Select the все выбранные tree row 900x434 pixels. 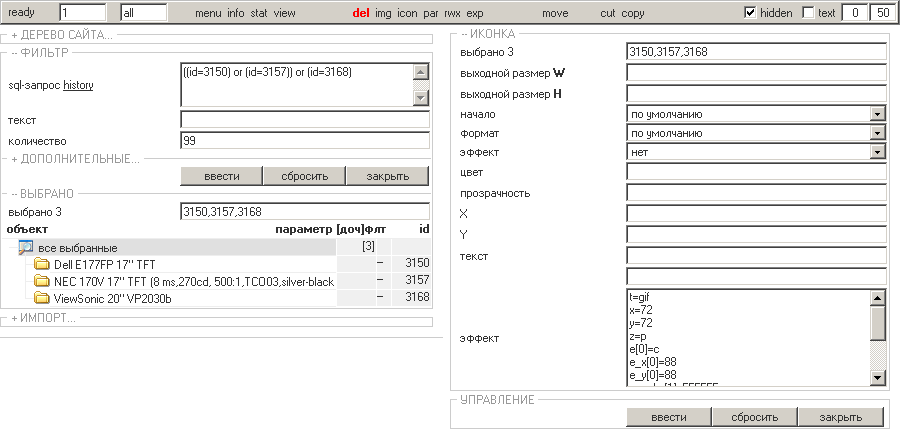tap(178, 247)
